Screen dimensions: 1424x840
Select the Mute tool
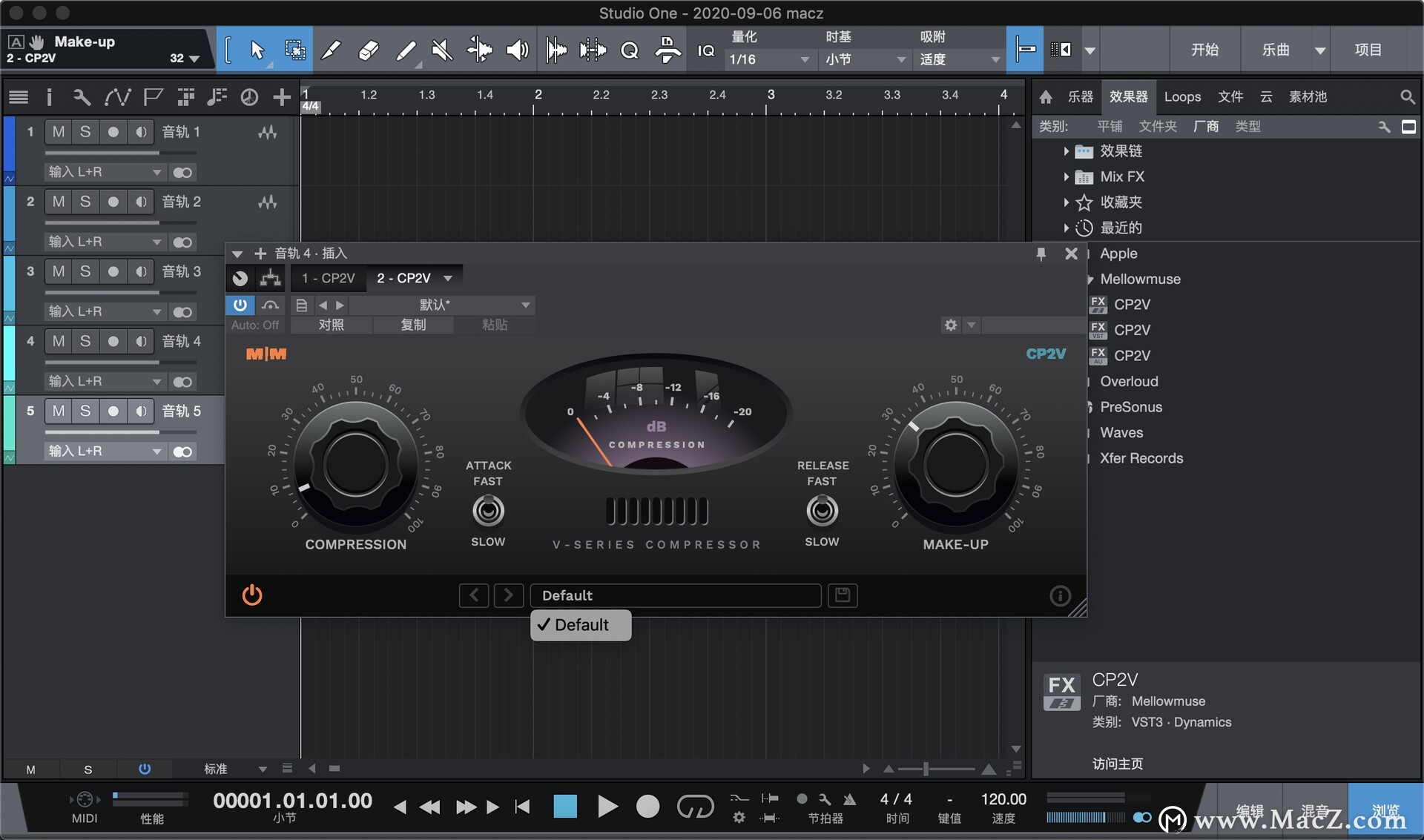442,50
